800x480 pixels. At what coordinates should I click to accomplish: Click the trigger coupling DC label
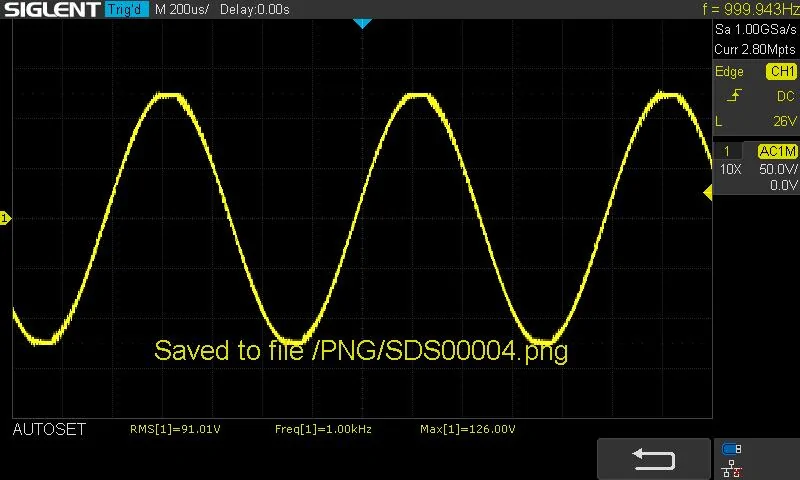click(786, 96)
